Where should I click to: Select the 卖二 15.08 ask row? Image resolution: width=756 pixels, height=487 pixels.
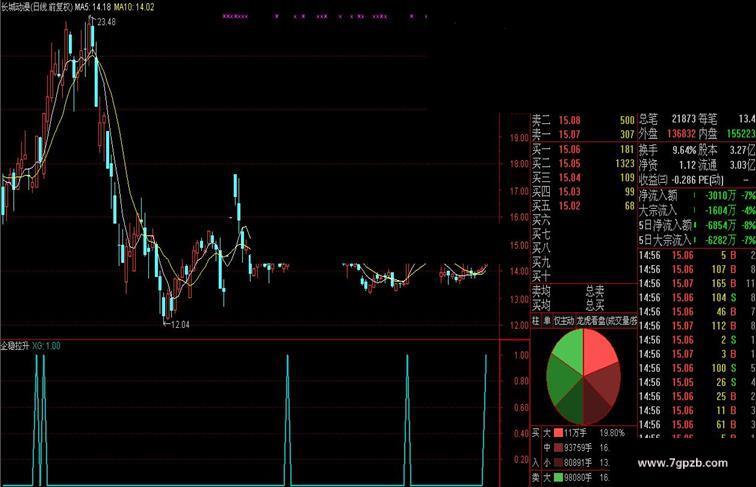583,120
